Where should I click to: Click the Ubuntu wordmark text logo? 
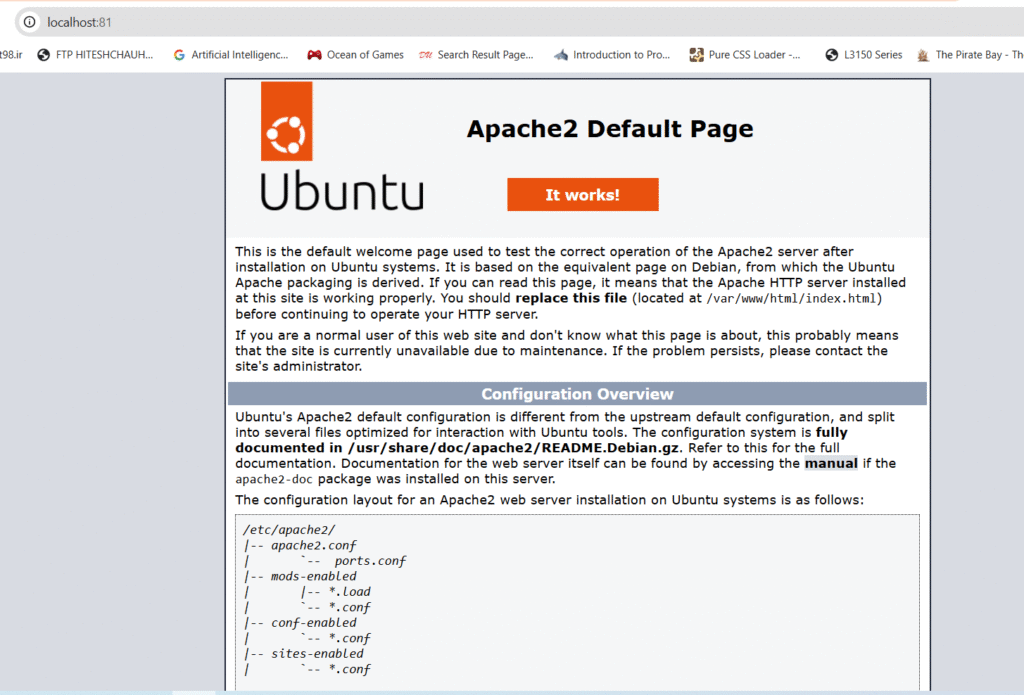[342, 190]
